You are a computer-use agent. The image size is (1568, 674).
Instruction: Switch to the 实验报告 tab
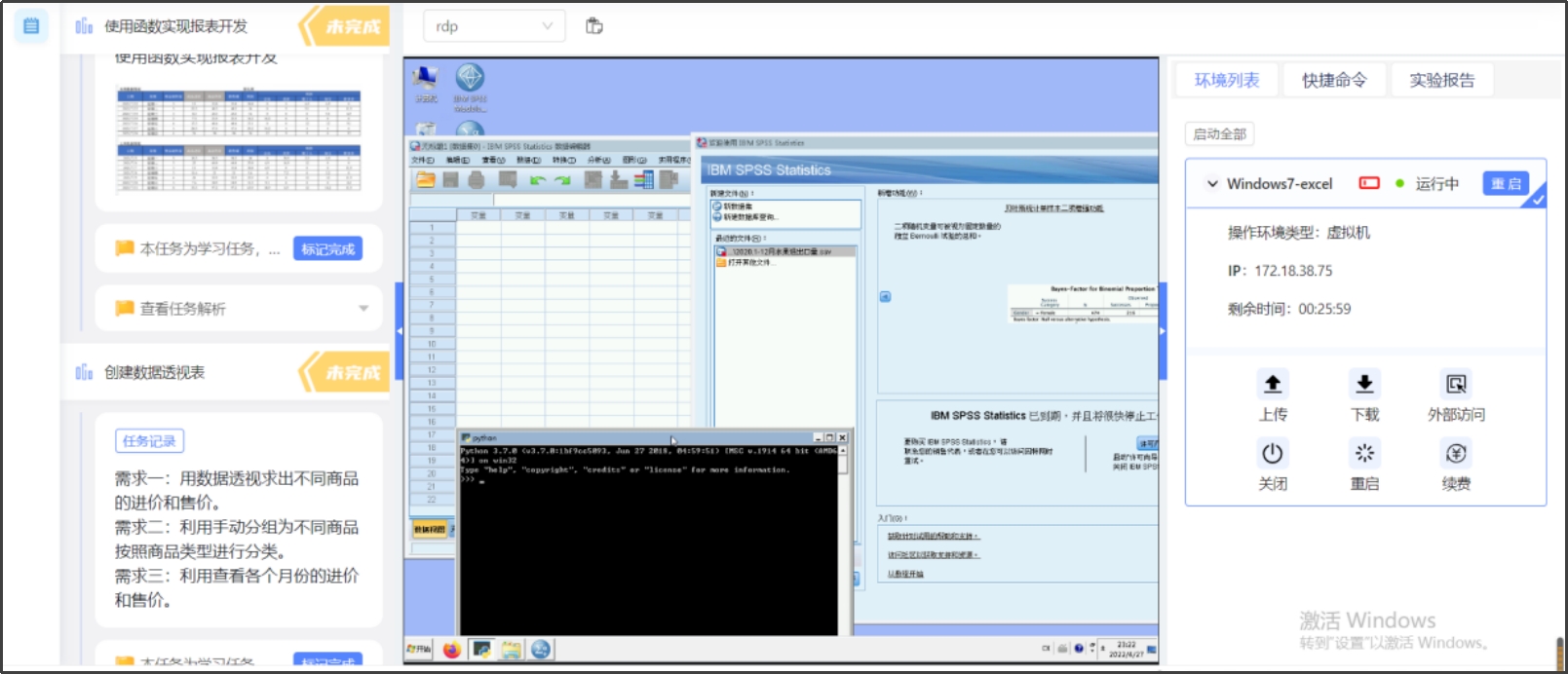[x=1441, y=80]
